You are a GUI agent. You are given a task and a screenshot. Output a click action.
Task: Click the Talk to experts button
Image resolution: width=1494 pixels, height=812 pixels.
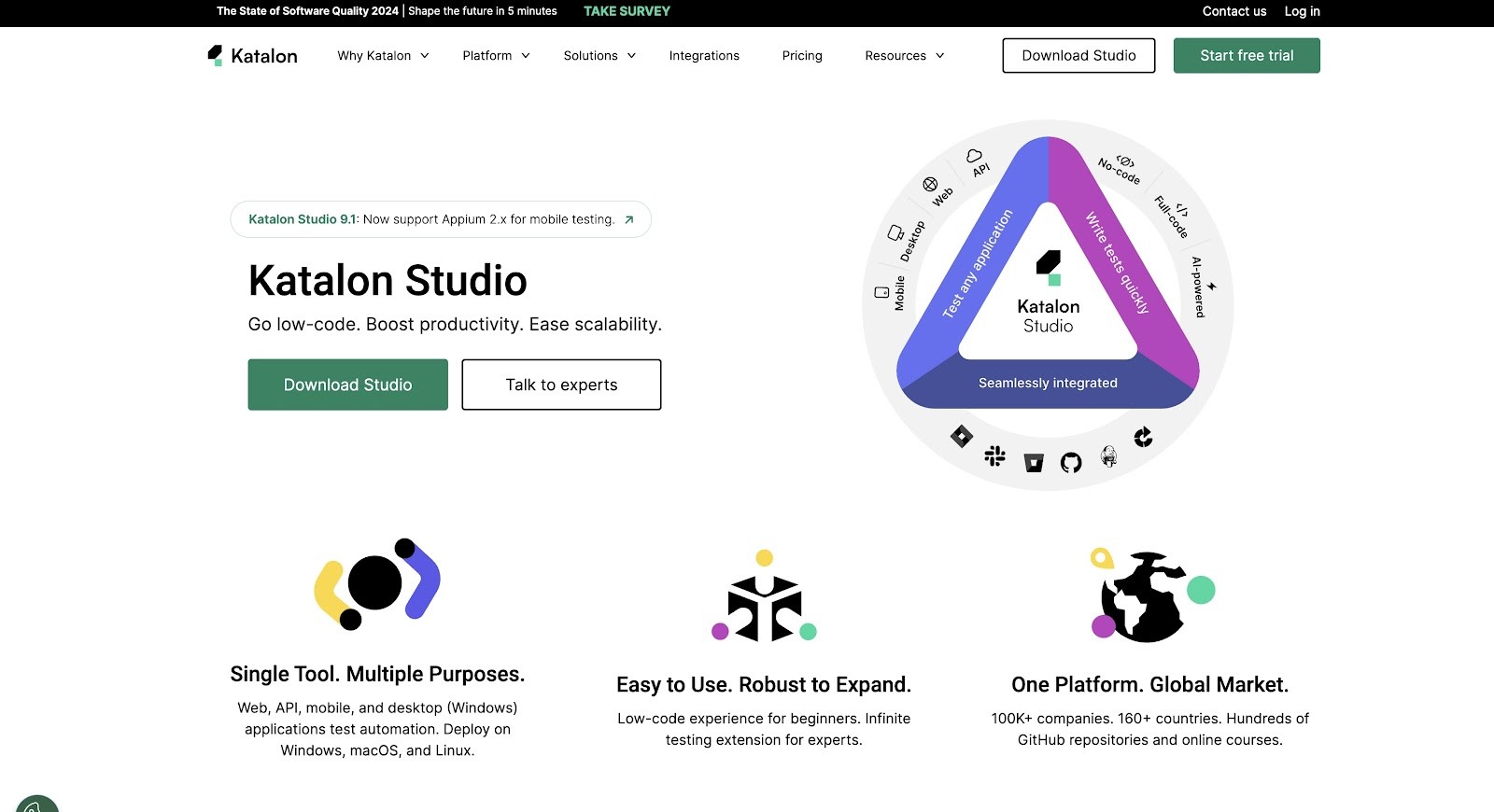click(x=561, y=385)
